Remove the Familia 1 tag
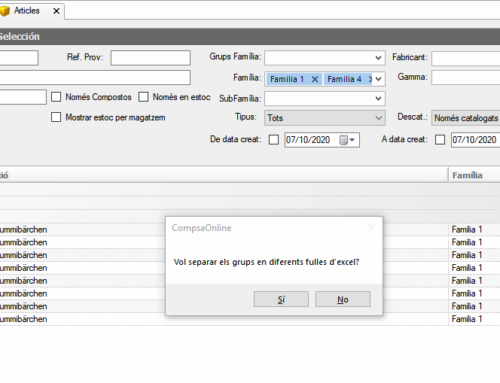The image size is (500, 383). pos(315,79)
